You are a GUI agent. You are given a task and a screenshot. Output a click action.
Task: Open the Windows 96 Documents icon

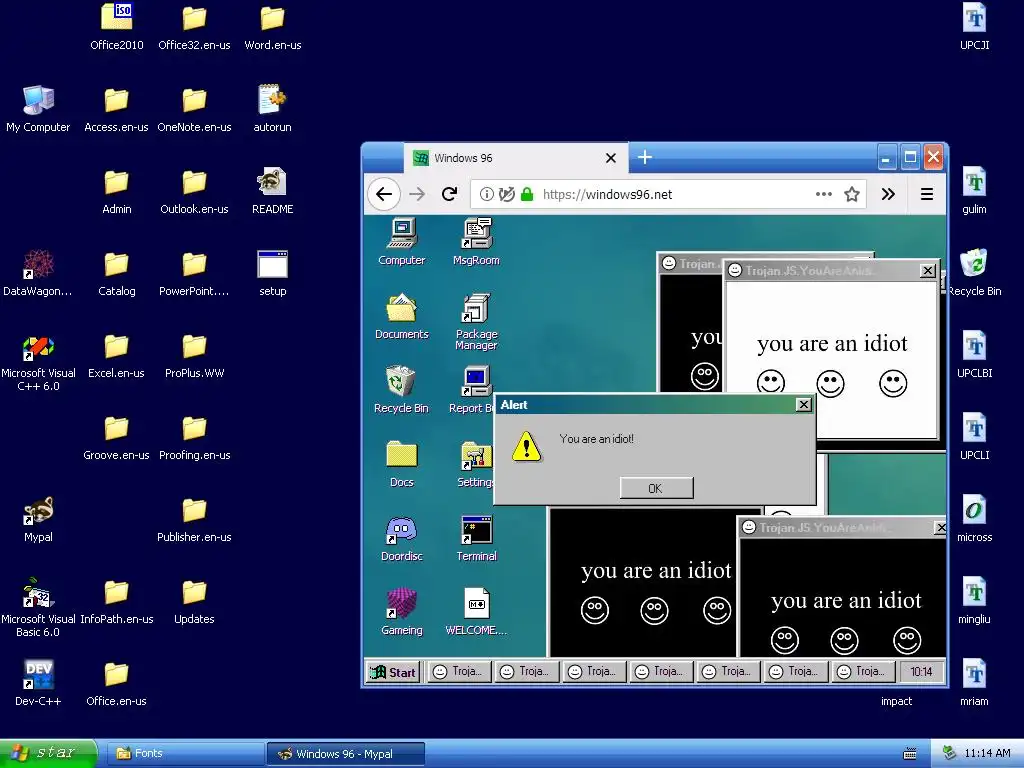pyautogui.click(x=402, y=308)
